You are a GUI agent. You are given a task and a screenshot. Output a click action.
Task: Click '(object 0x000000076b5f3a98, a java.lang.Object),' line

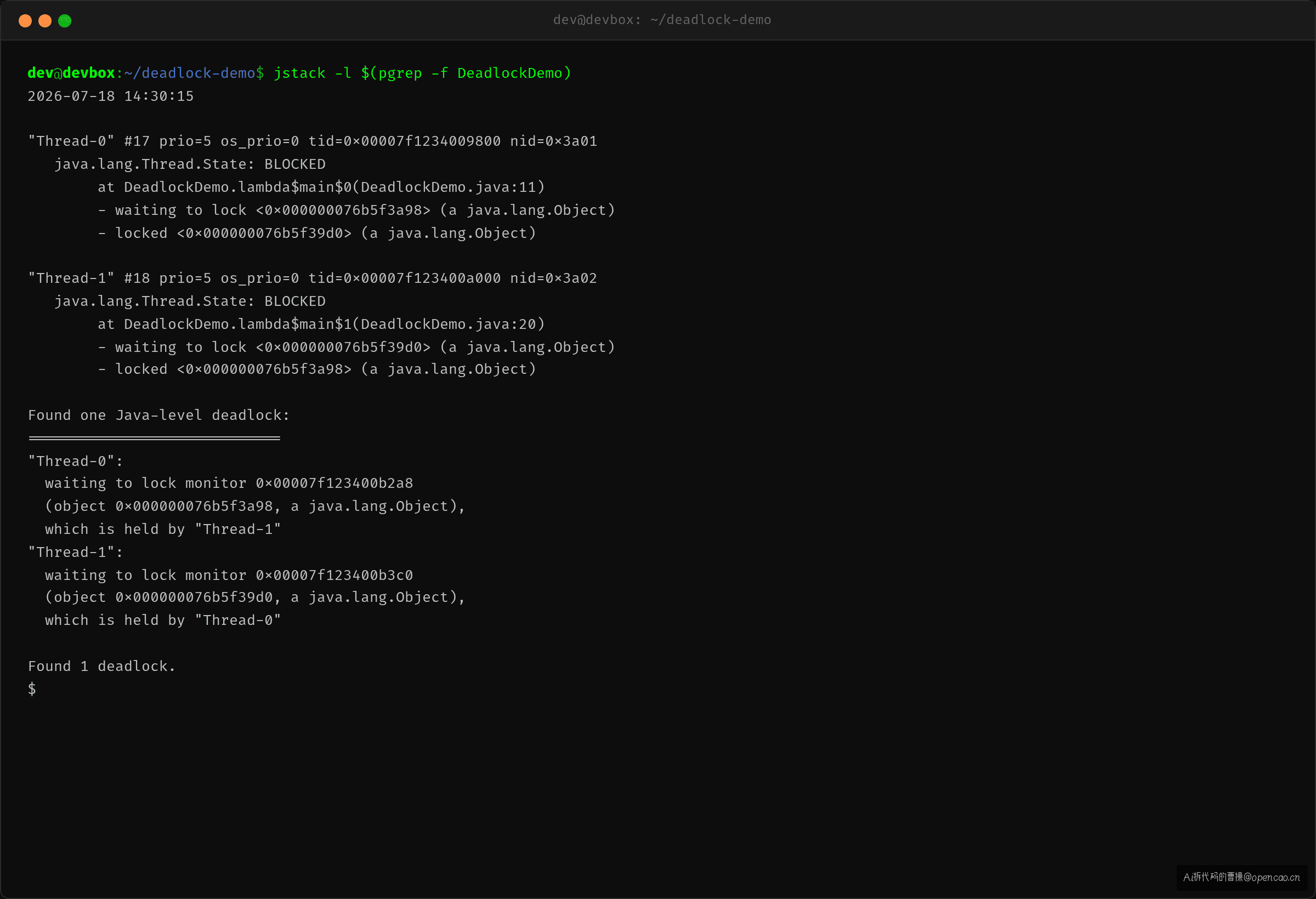pyautogui.click(x=255, y=506)
